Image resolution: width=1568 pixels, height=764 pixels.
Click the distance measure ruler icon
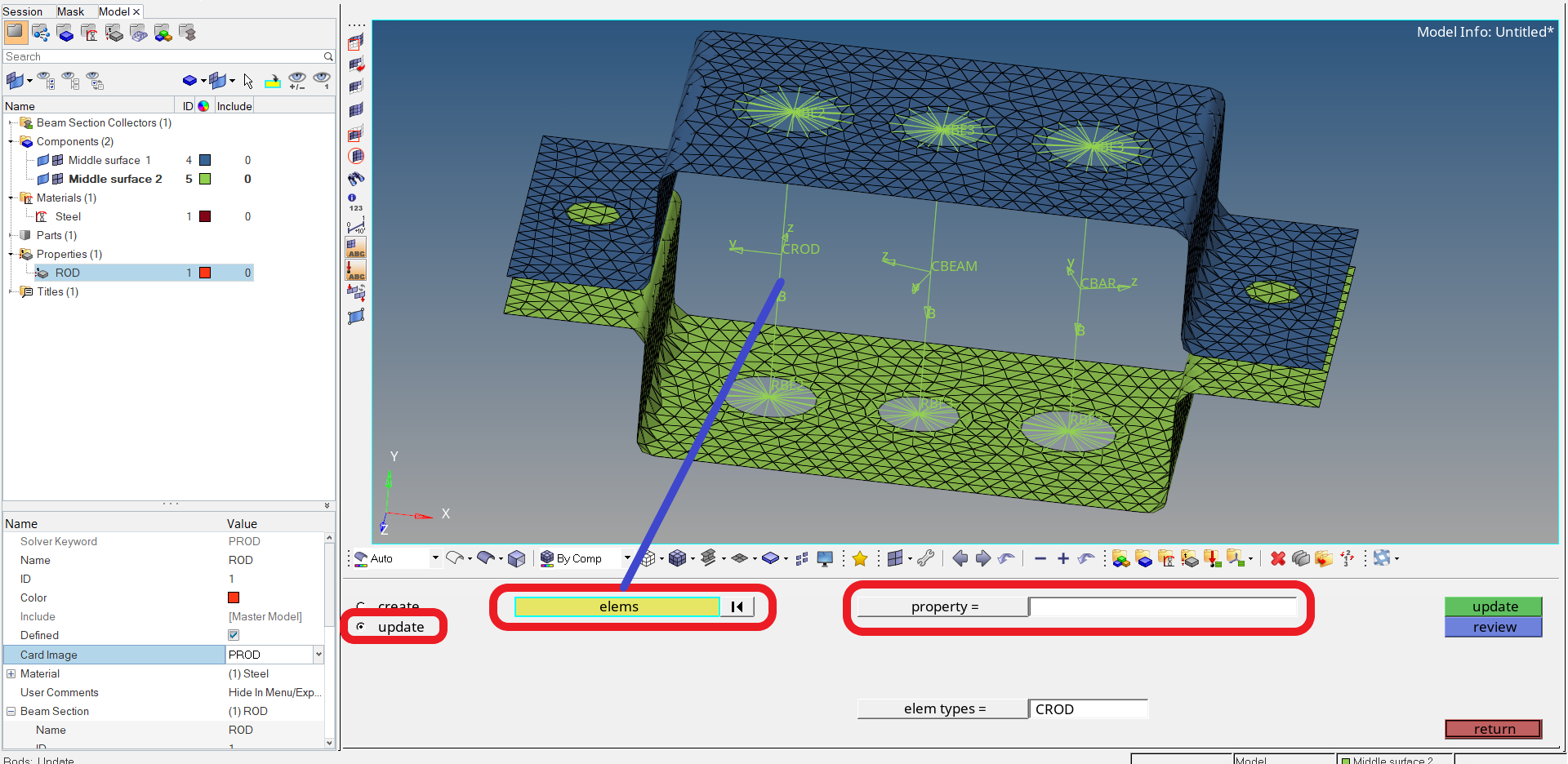(356, 225)
